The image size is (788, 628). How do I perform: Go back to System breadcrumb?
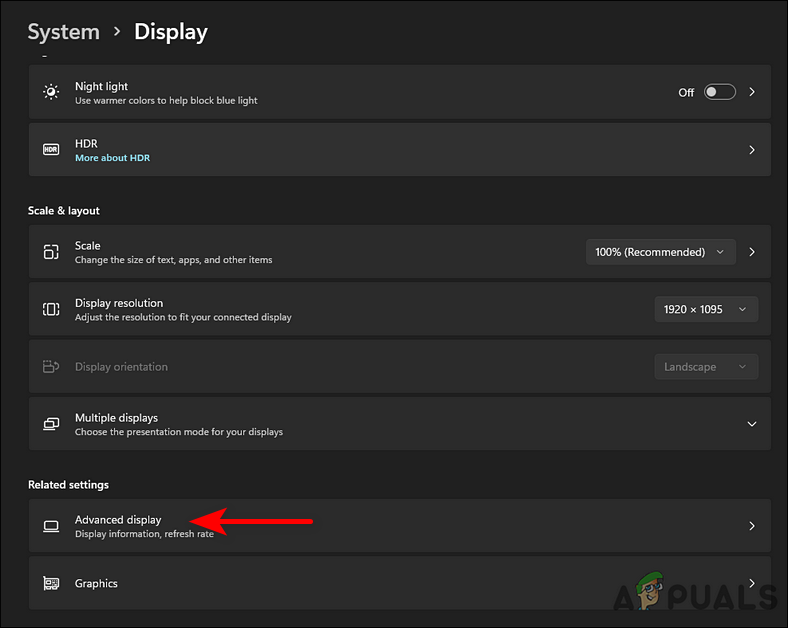pos(63,32)
